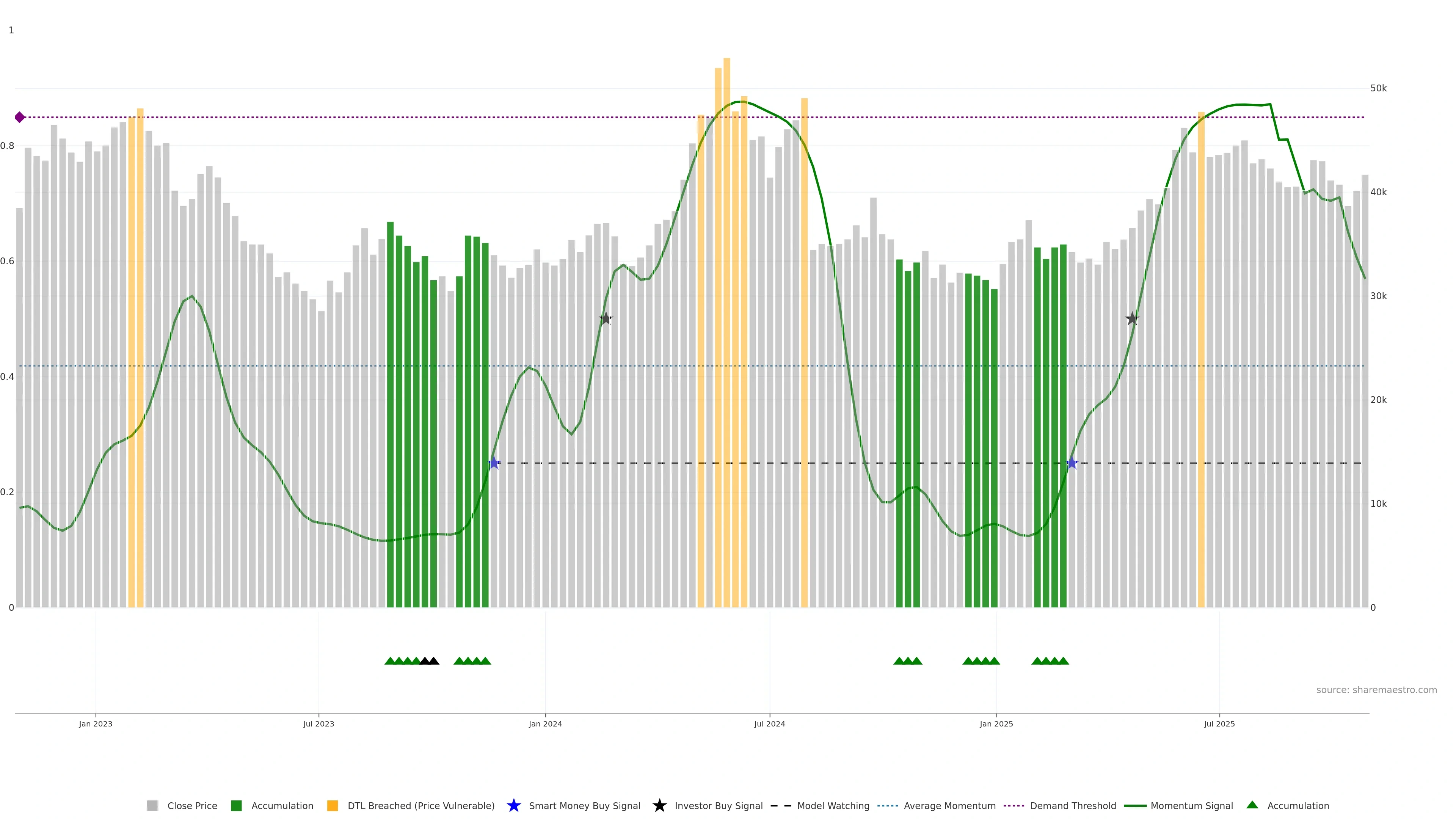This screenshot has width=1456, height=819.
Task: Click the purple diamond on Demand Threshold line
Action: [x=20, y=117]
